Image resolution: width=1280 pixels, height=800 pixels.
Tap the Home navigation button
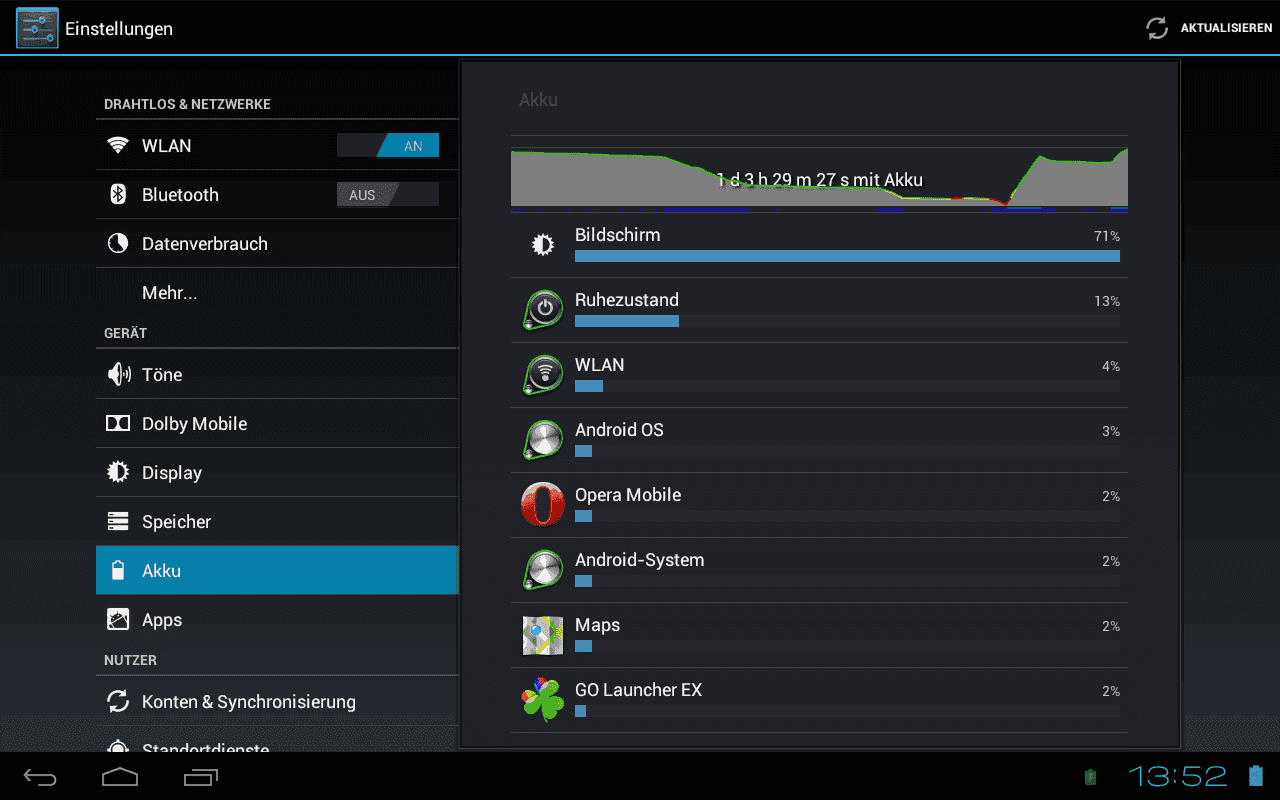click(120, 777)
